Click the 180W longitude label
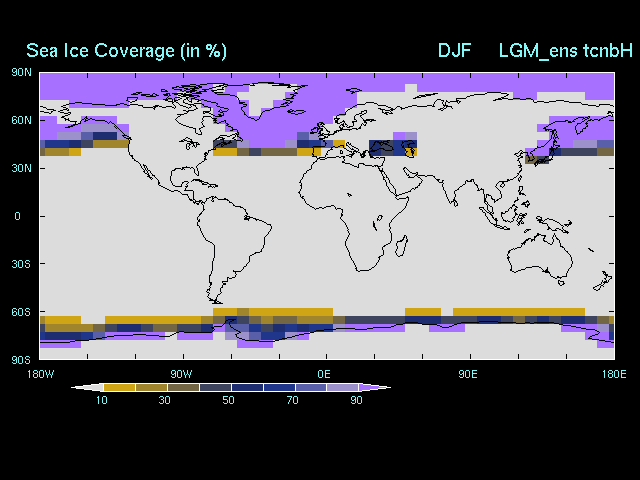Image resolution: width=640 pixels, height=480 pixels. (40, 374)
